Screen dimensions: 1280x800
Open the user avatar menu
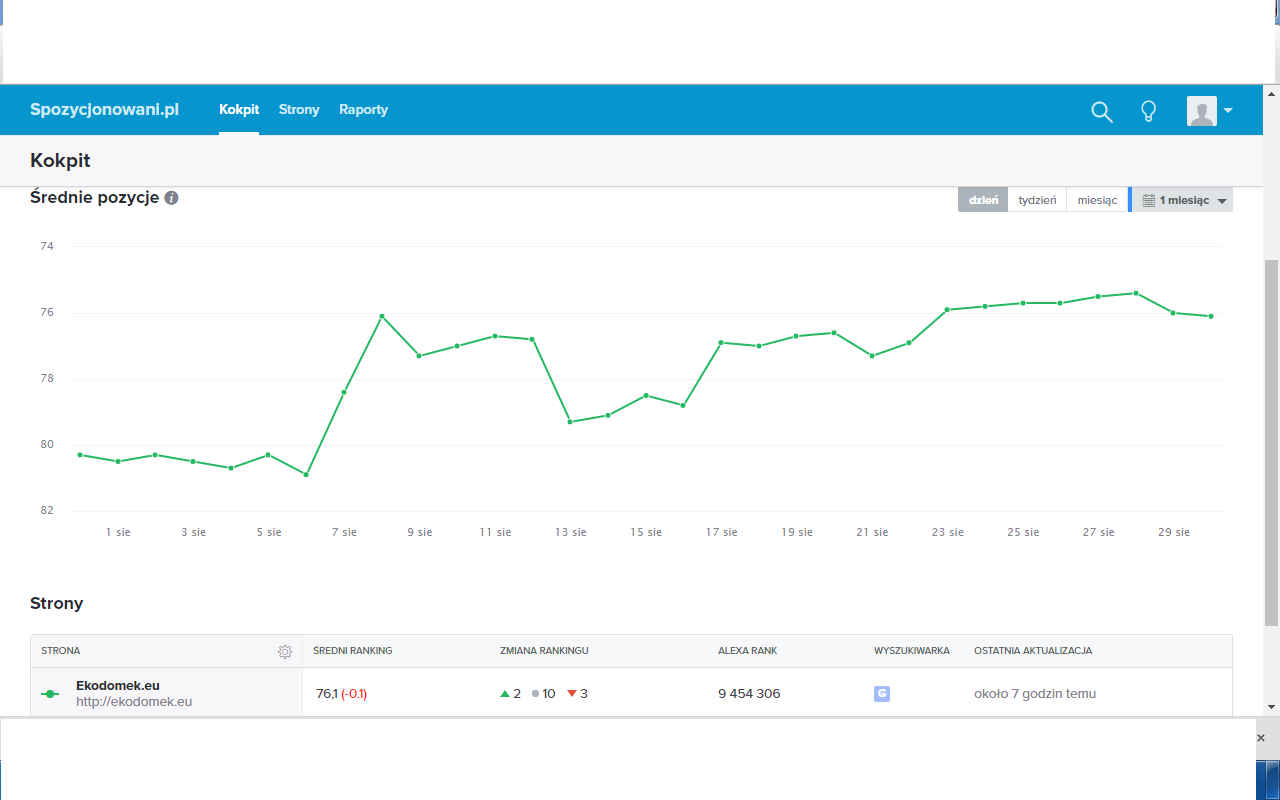point(1209,111)
